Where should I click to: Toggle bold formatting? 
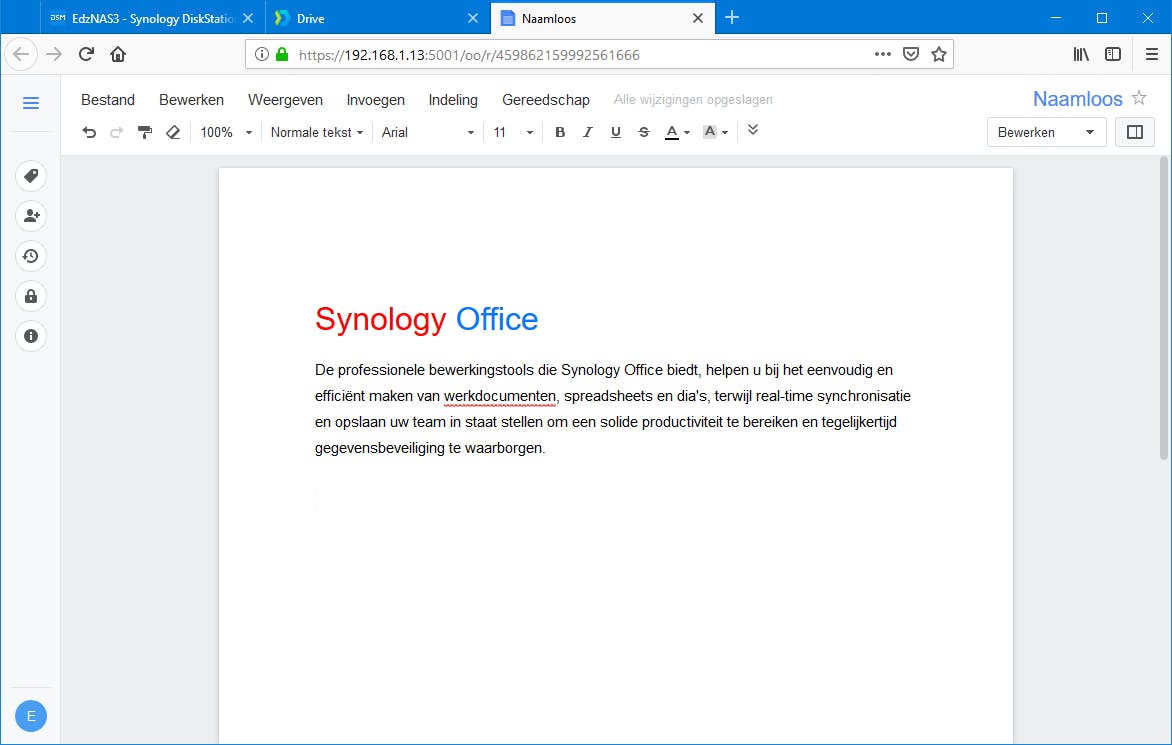tap(560, 132)
